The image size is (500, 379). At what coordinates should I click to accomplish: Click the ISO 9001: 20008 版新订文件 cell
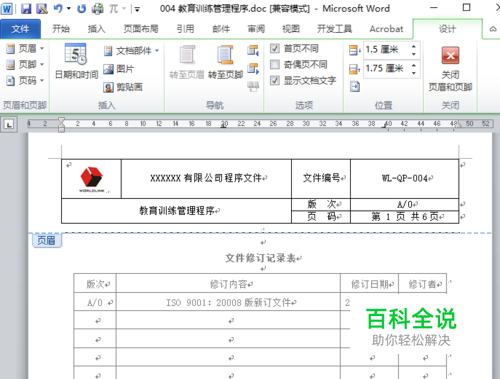[x=229, y=303]
